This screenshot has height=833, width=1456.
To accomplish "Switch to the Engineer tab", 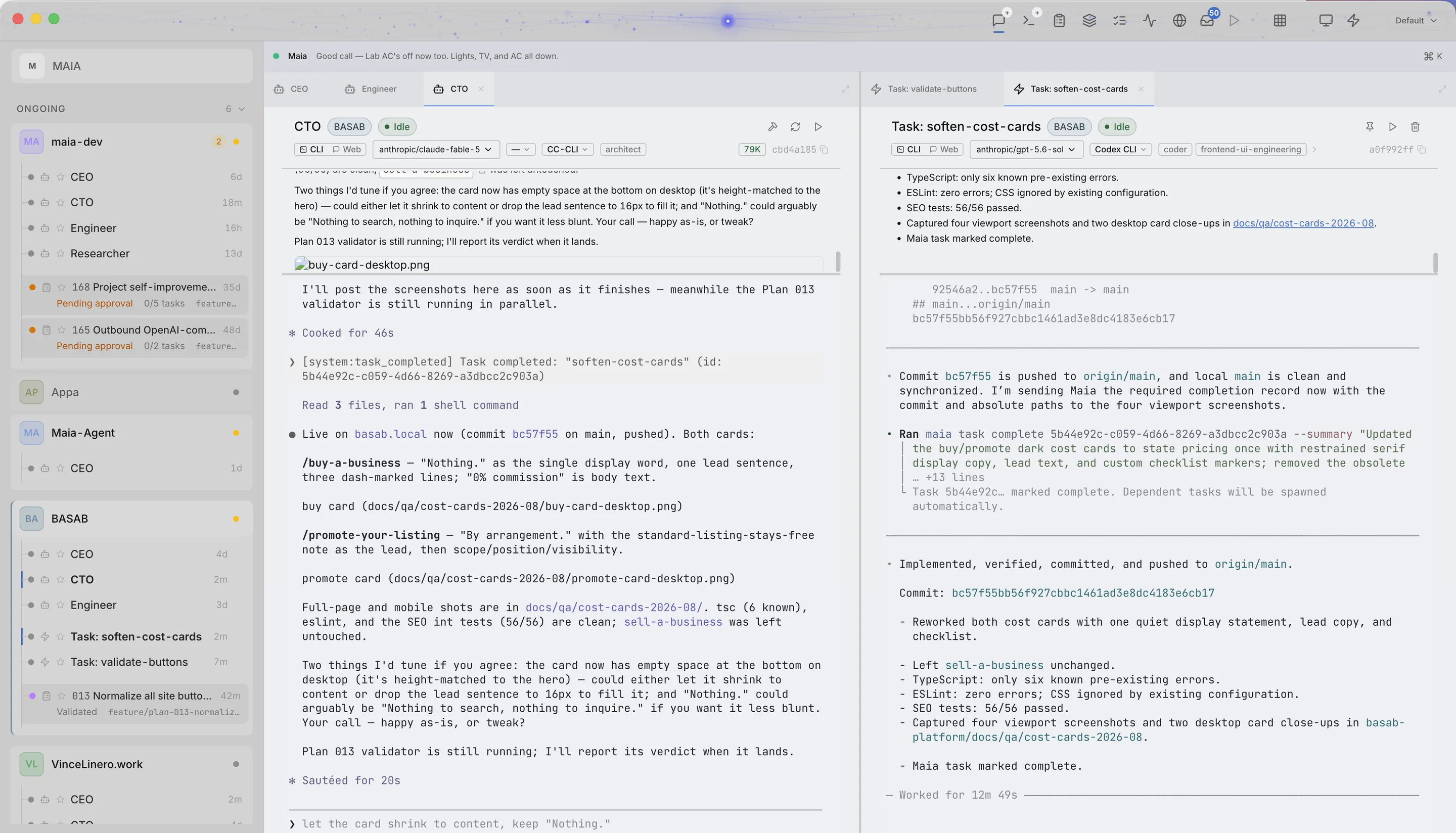I will [x=371, y=89].
